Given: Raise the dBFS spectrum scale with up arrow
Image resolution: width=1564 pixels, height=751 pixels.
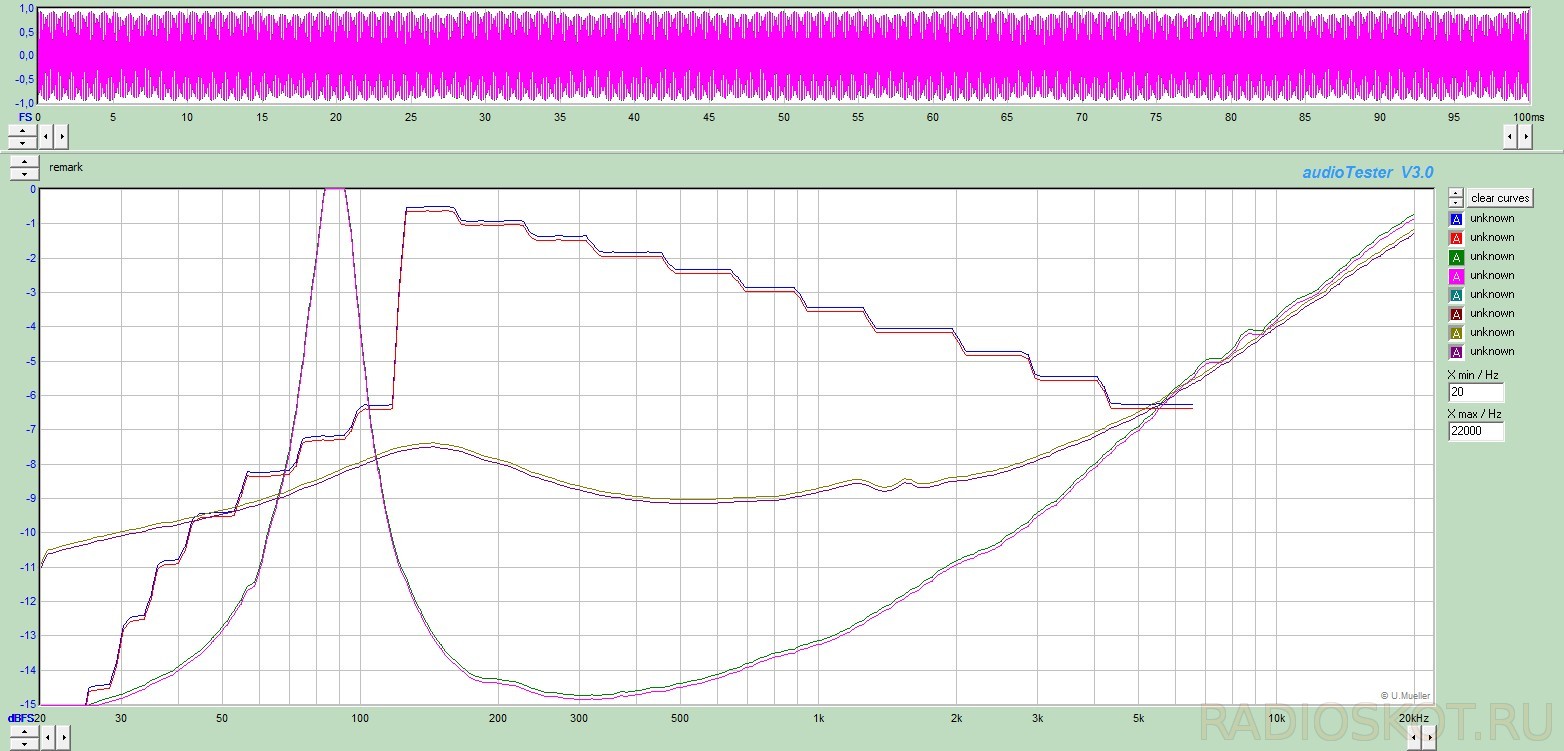Looking at the screenshot, I should tap(23, 732).
